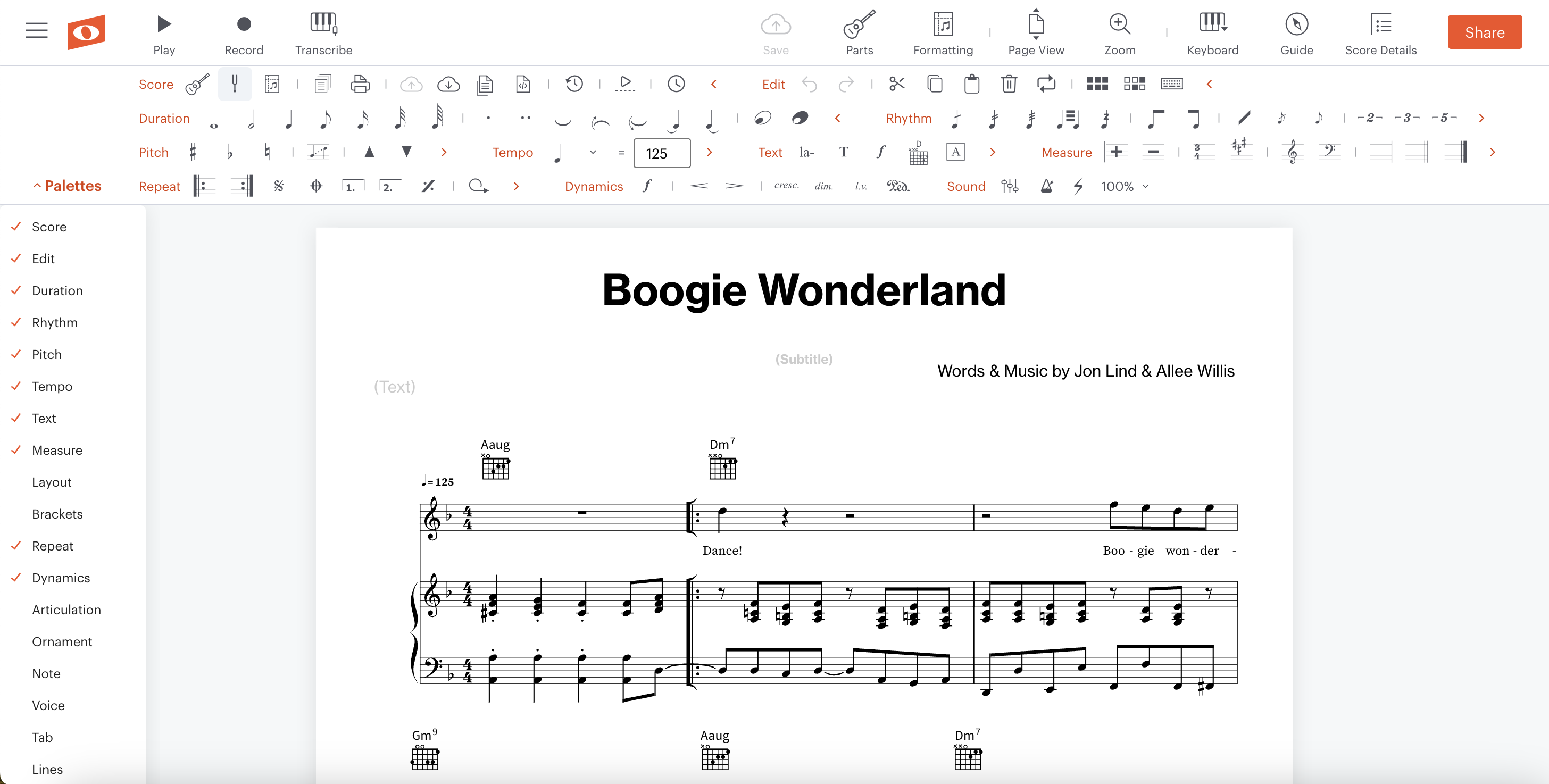
Task: Expand the Repeat palette chevron
Action: coord(516,186)
